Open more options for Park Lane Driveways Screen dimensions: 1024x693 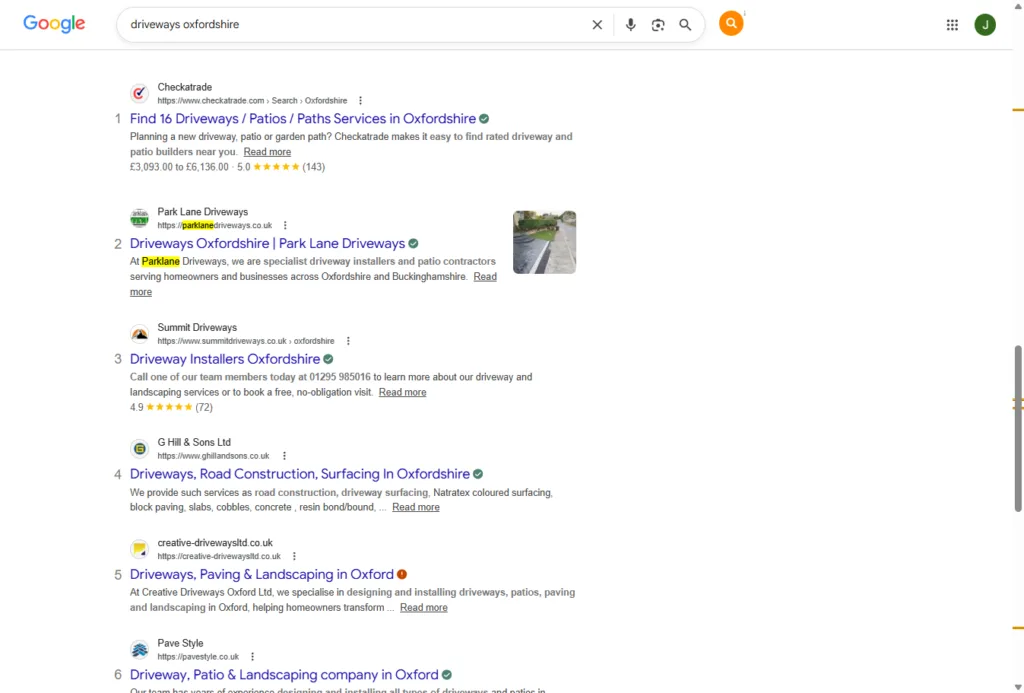point(285,225)
